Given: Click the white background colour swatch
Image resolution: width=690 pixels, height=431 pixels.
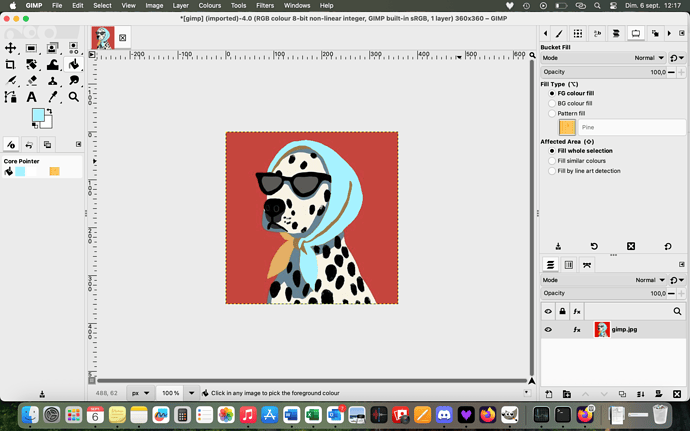Looking at the screenshot, I should (x=48, y=123).
